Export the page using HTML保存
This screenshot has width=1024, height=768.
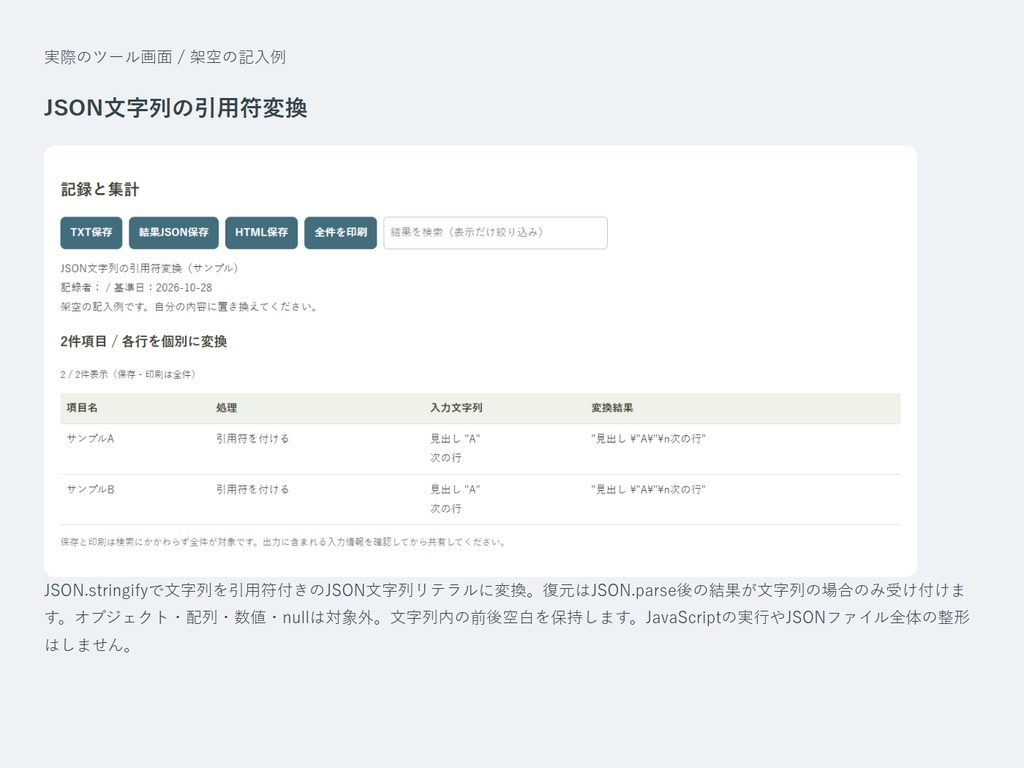click(x=261, y=232)
